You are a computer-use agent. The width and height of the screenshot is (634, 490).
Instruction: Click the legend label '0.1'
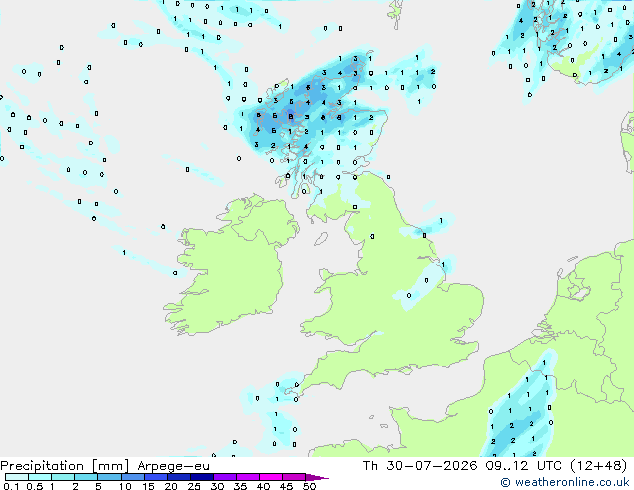pyautogui.click(x=11, y=486)
